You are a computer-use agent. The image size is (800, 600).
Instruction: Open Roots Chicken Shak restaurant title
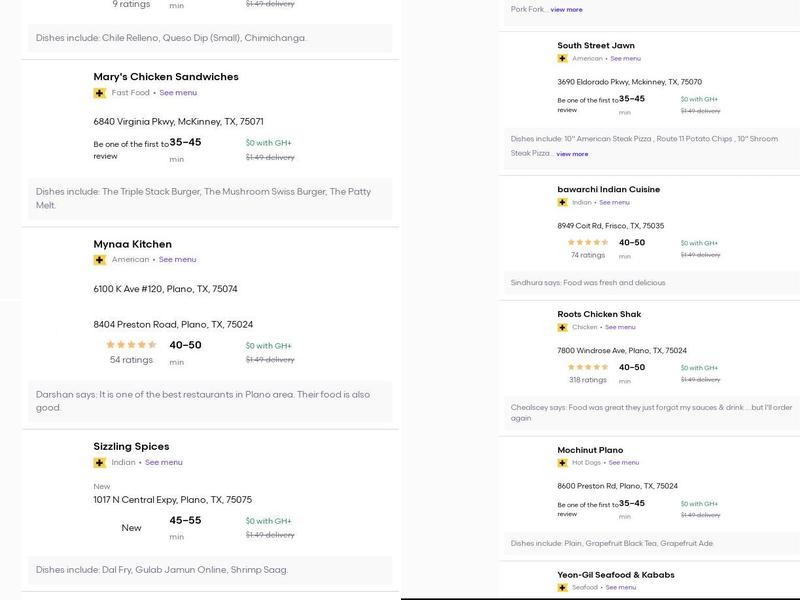pos(599,314)
